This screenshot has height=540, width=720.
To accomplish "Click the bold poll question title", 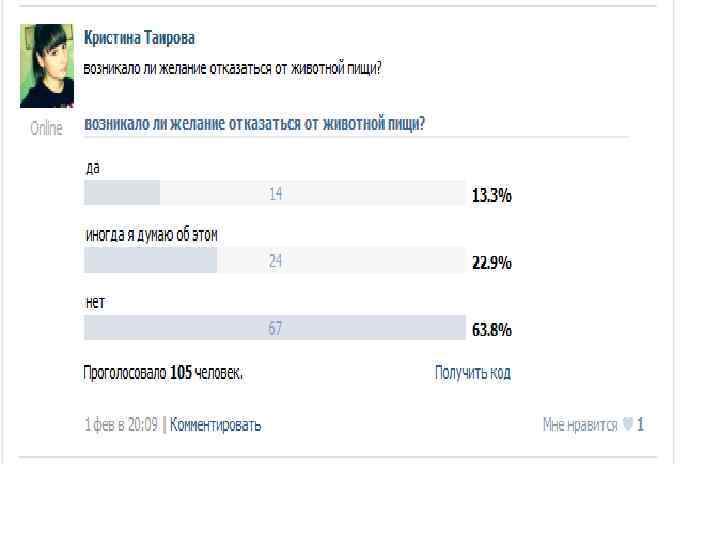I will [255, 124].
